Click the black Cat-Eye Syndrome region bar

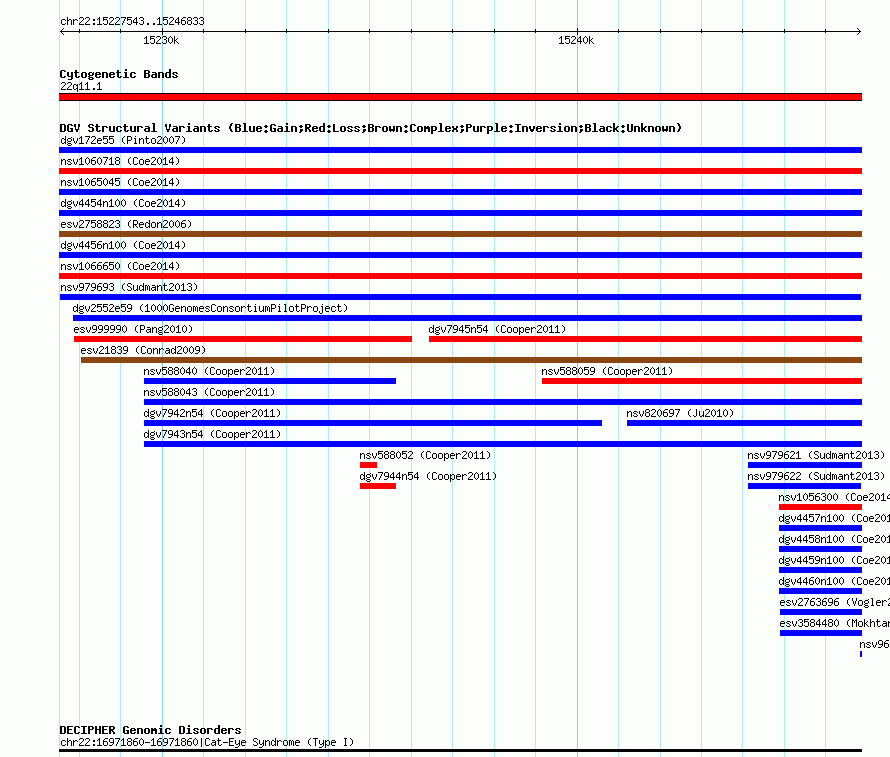pyautogui.click(x=460, y=751)
